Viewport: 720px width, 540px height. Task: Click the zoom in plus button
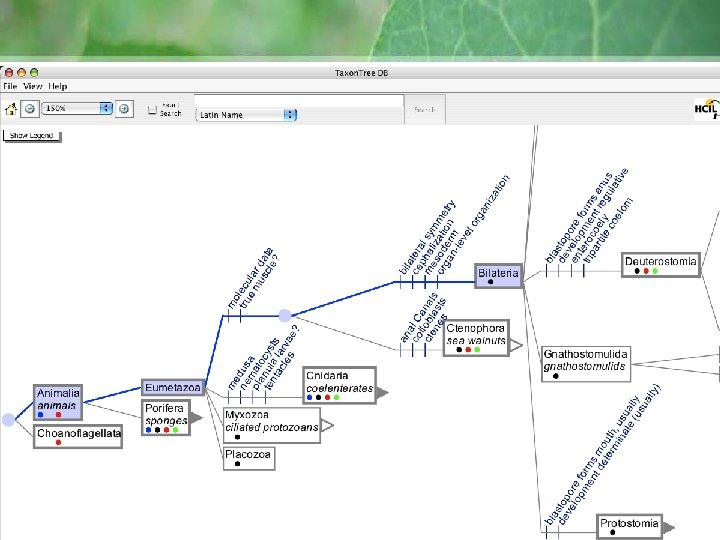124,109
